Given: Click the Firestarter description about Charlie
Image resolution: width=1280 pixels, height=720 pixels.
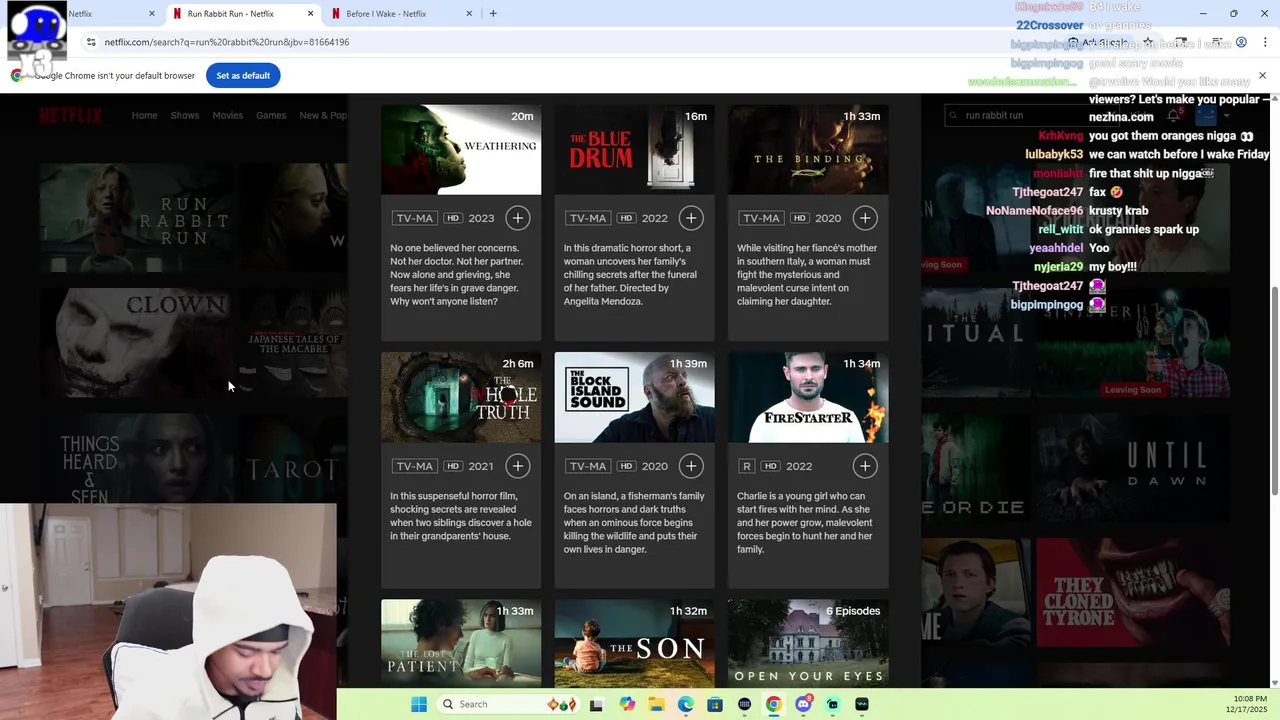Looking at the screenshot, I should click(804, 523).
